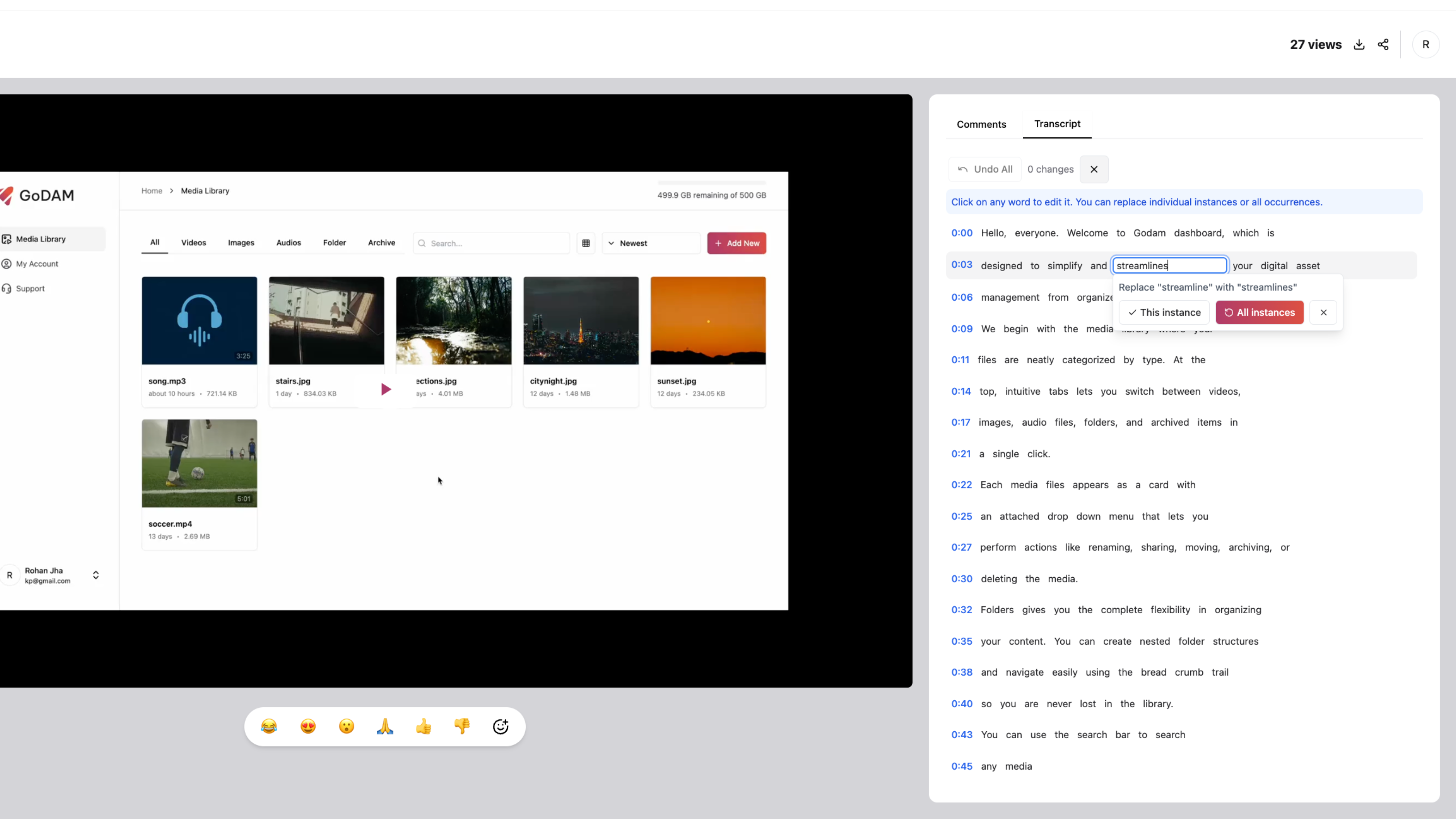Screen dimensions: 1456x819
Task: Open the add custom emoji reaction picker
Action: pos(500,726)
